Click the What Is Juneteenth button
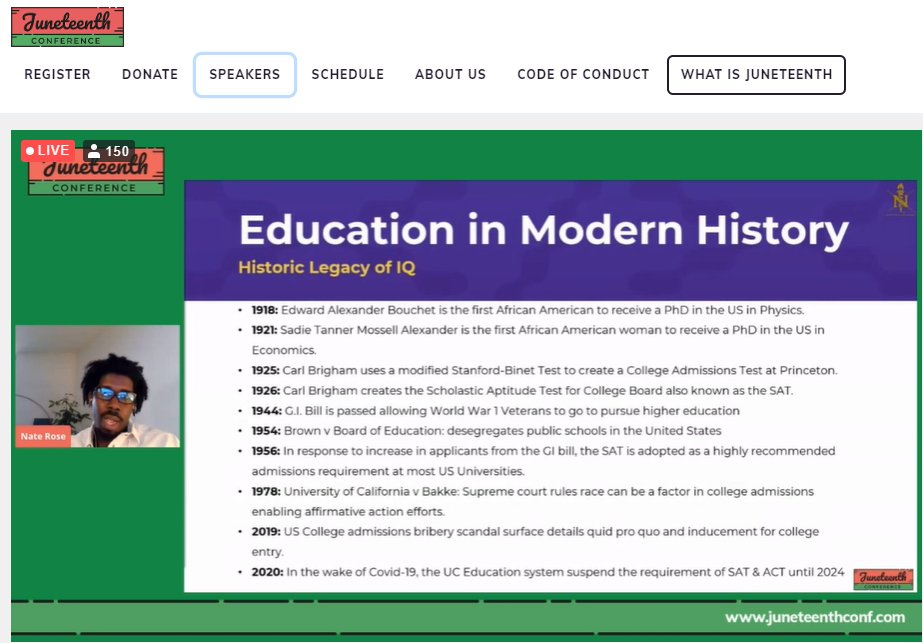 tap(756, 75)
